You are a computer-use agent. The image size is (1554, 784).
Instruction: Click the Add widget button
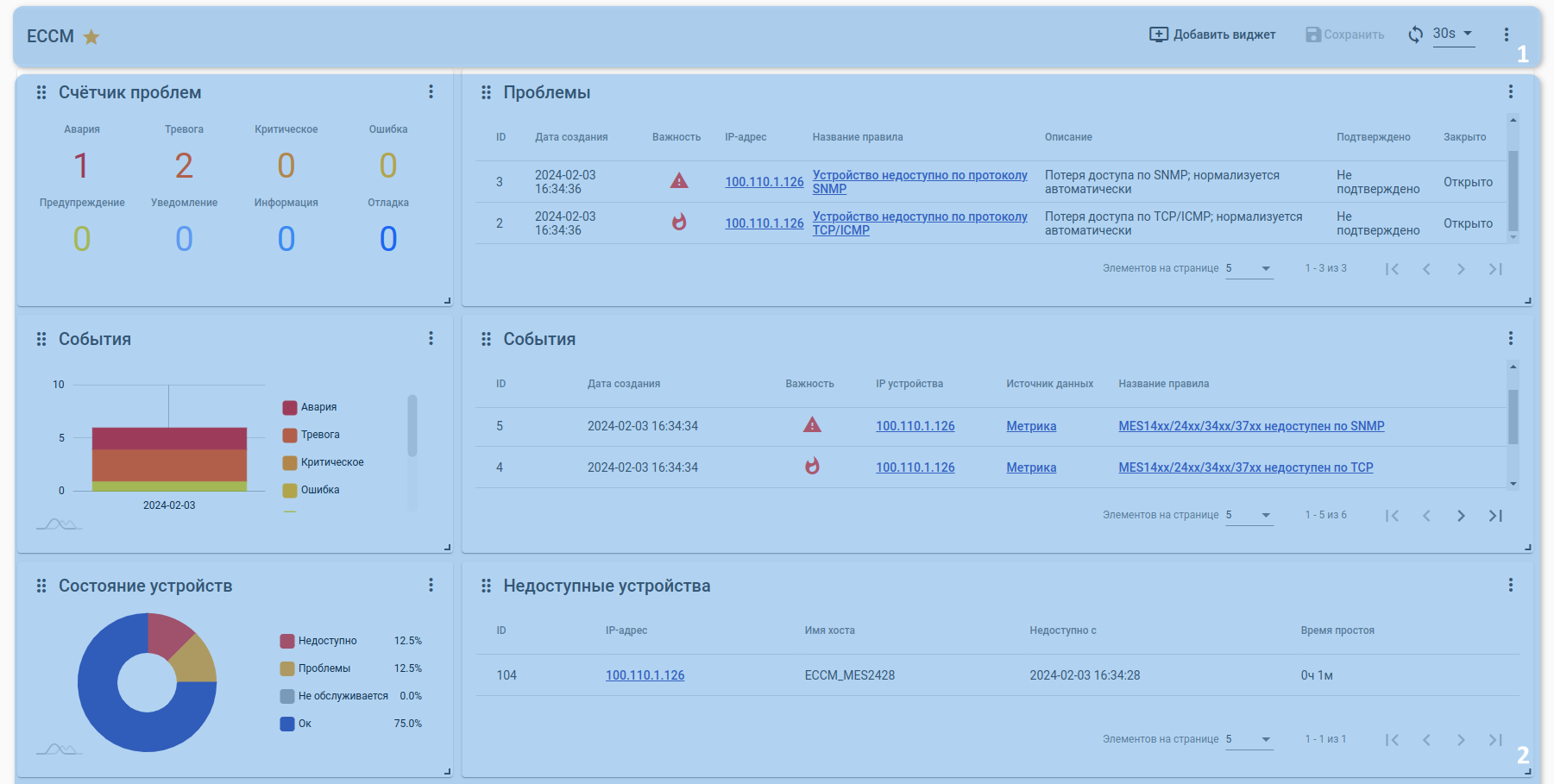coord(1212,34)
